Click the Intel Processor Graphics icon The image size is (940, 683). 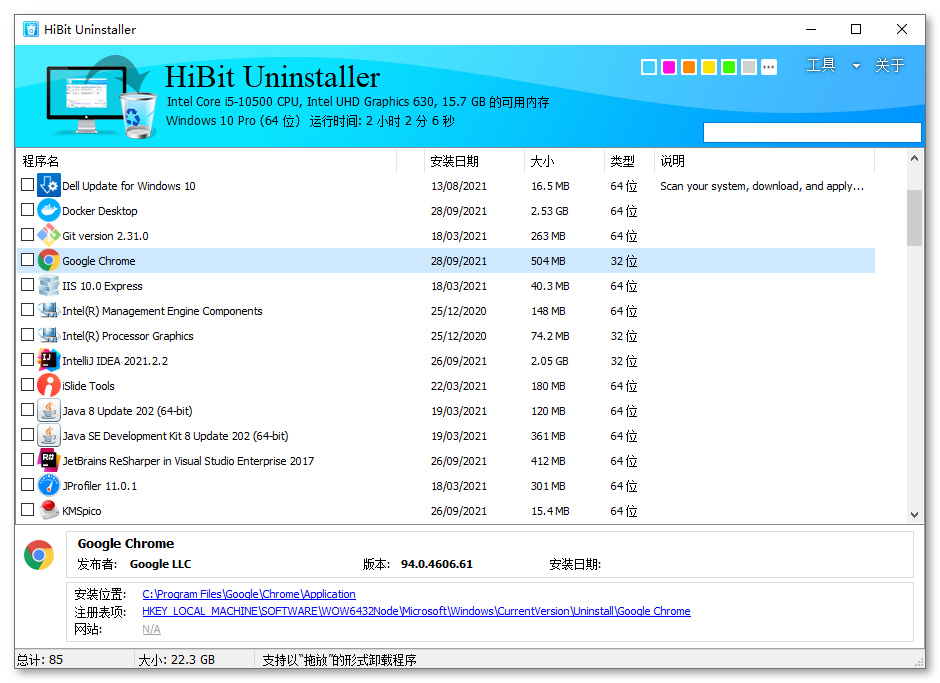(x=49, y=335)
